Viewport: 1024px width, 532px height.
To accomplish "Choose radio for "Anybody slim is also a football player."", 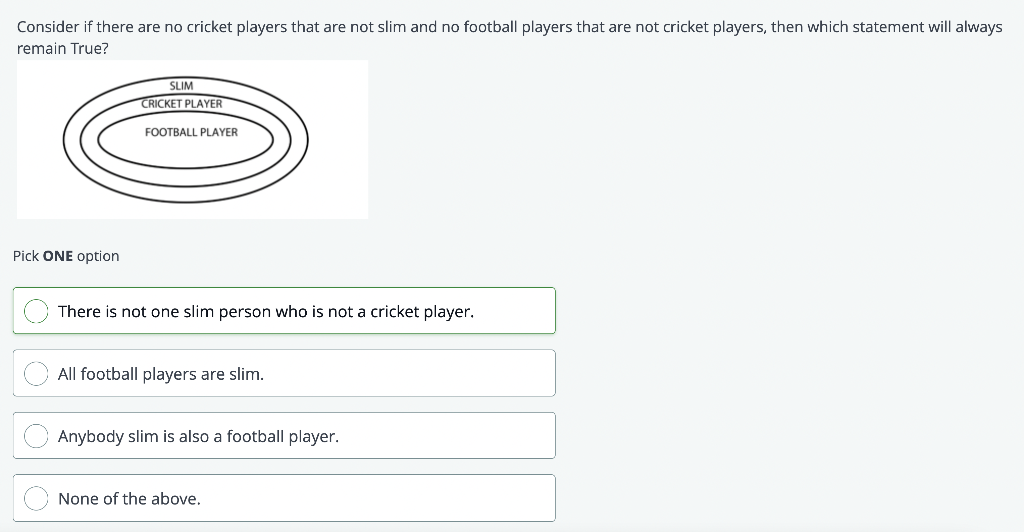I will click(x=37, y=436).
